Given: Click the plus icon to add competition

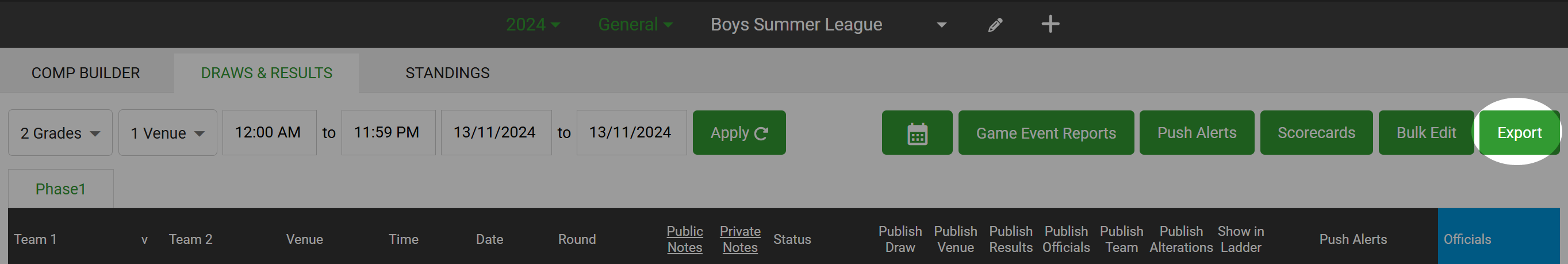Looking at the screenshot, I should click(x=1050, y=24).
